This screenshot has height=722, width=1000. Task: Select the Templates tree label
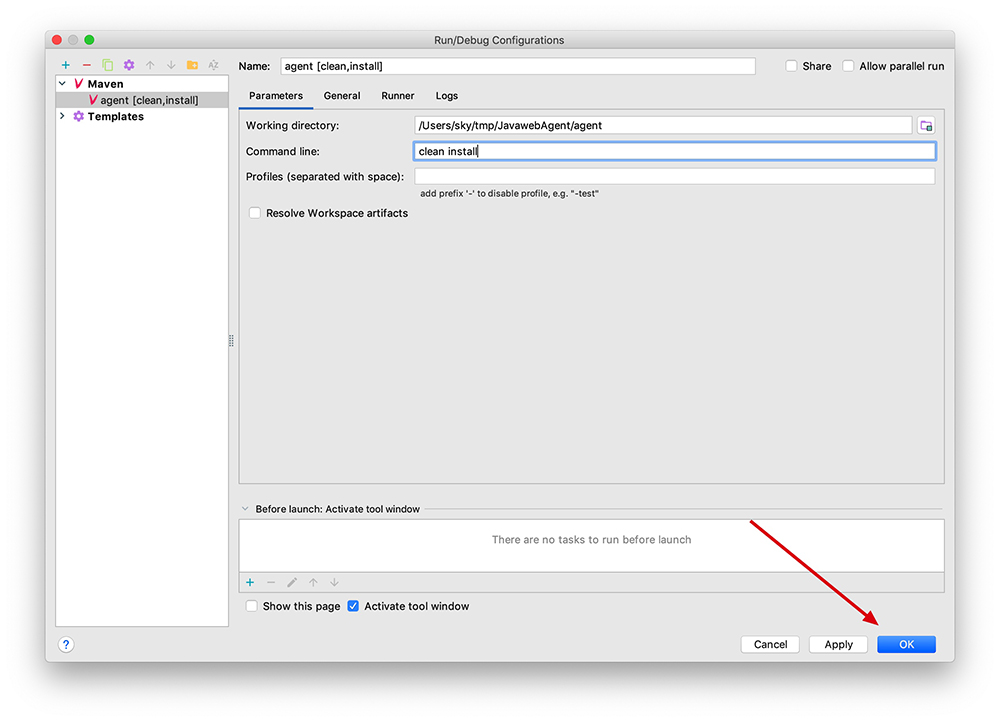point(115,116)
